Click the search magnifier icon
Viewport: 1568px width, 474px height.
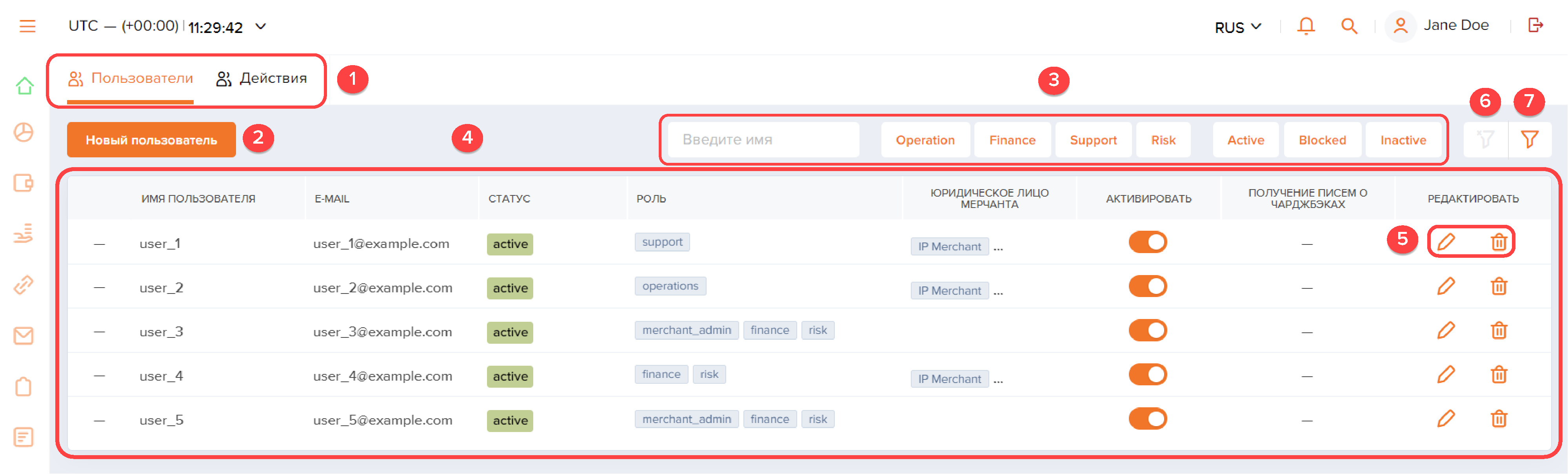(x=1349, y=26)
